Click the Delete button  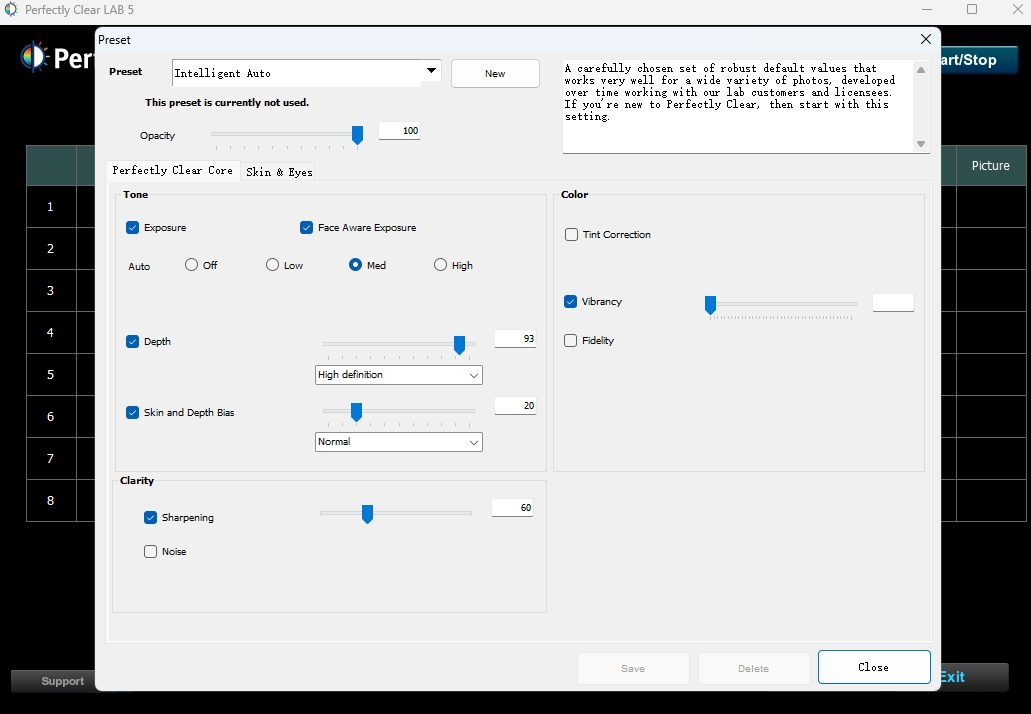pos(753,668)
